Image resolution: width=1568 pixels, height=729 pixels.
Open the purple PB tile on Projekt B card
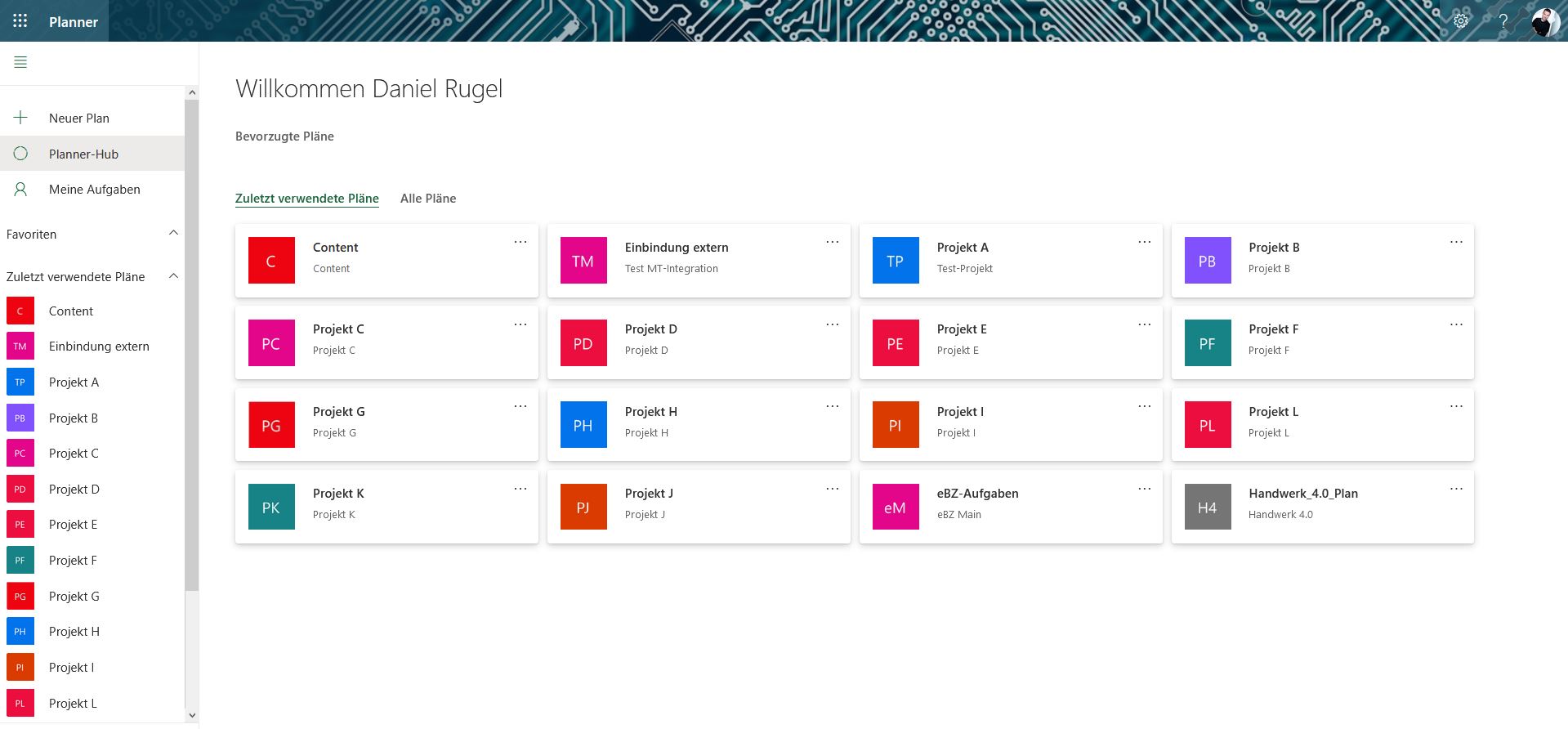pyautogui.click(x=1208, y=261)
